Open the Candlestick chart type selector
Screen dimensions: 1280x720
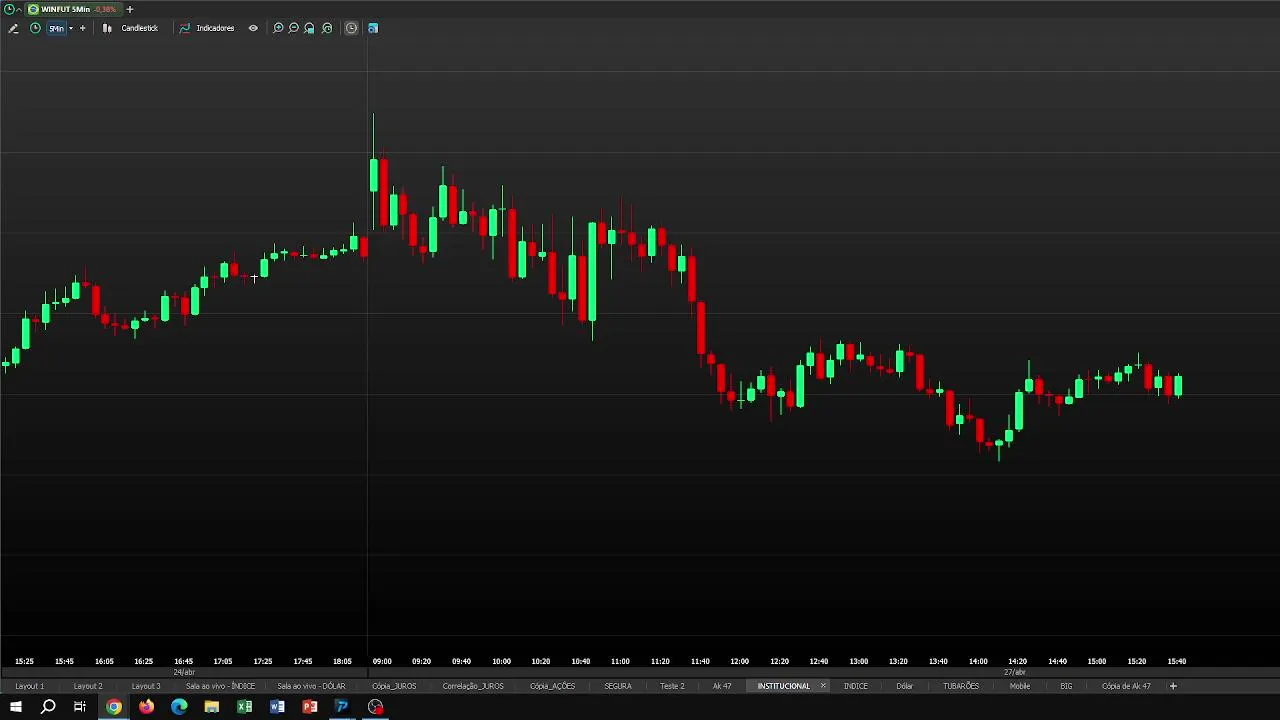coord(139,28)
